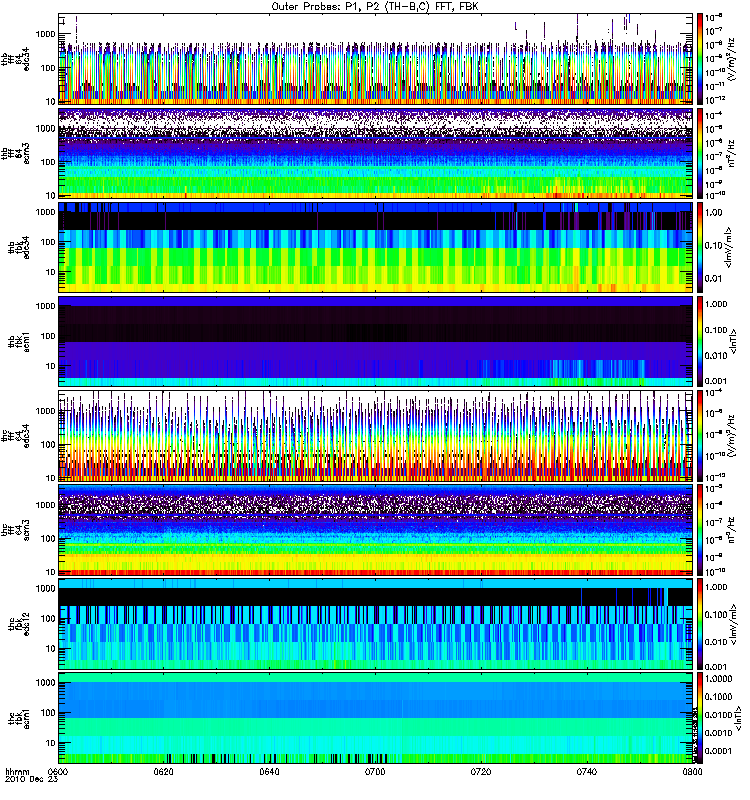Click the thc fbk edc12 filter bank panel

[376, 623]
